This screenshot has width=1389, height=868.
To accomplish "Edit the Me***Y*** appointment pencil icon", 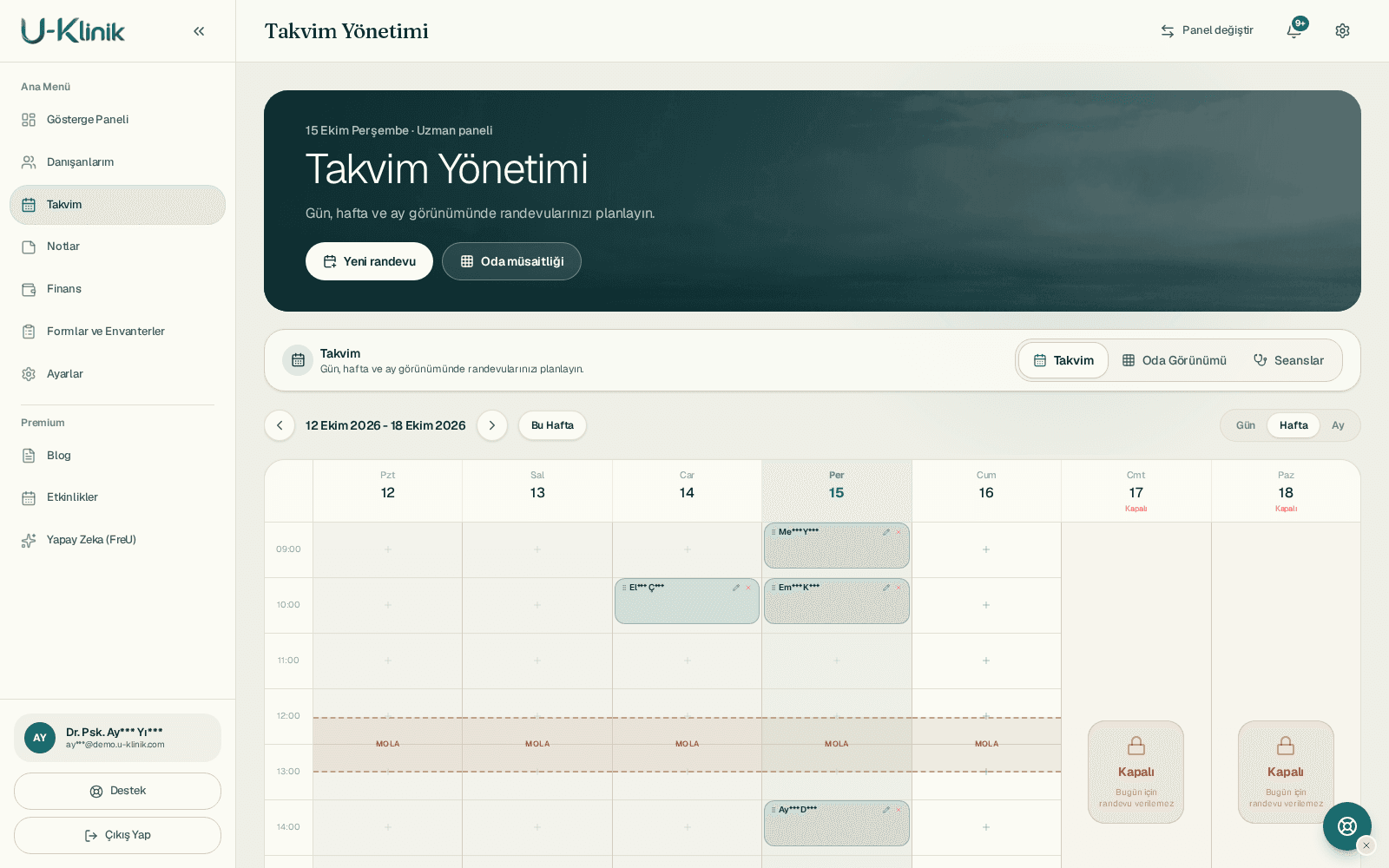I will 886,532.
